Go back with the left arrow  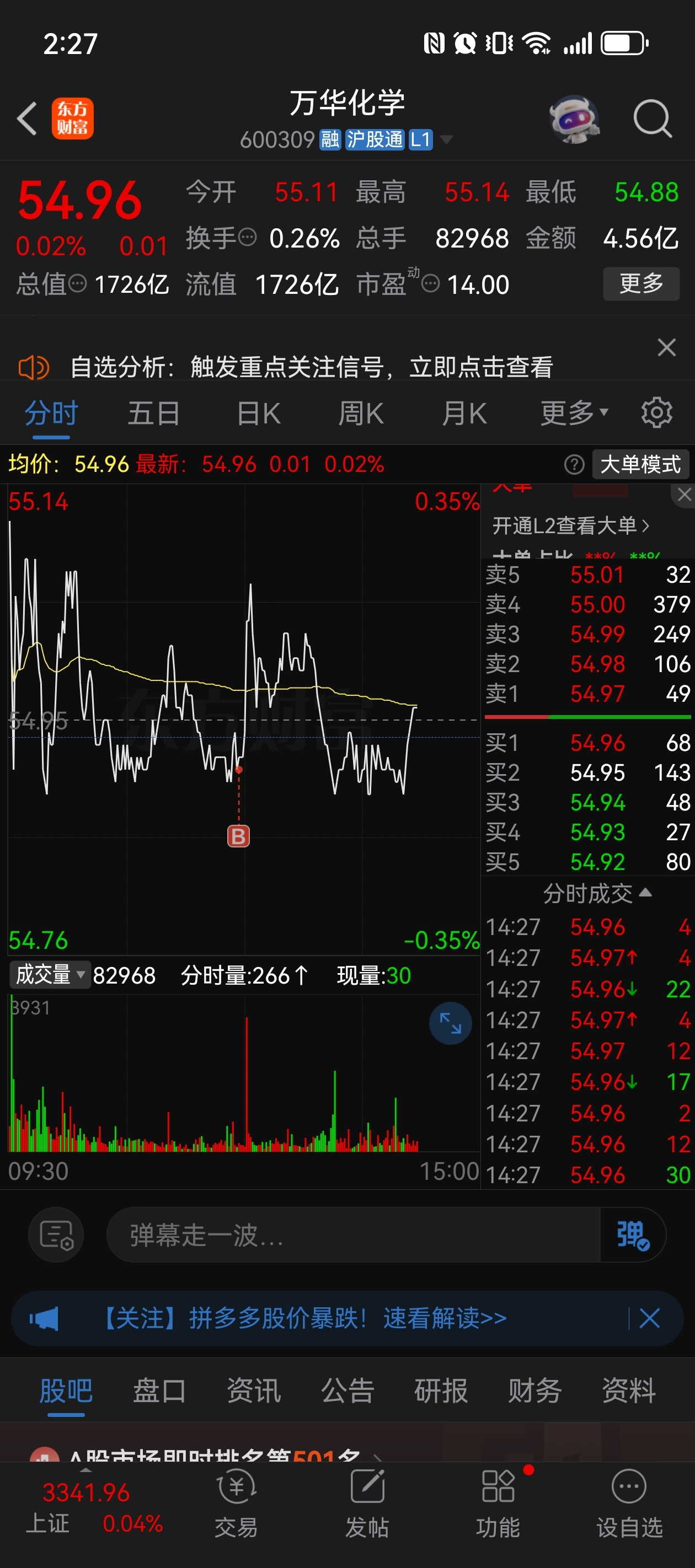tap(27, 118)
